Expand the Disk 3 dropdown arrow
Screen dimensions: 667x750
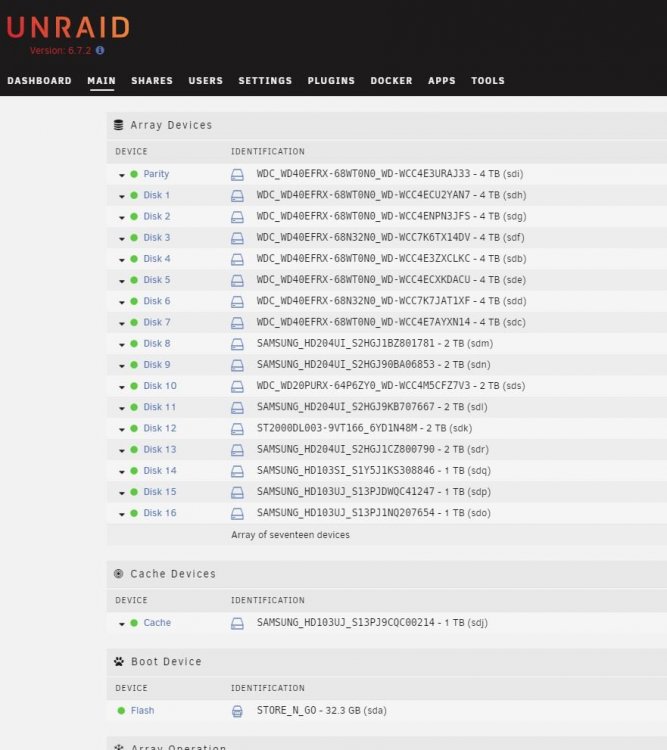coord(122,239)
